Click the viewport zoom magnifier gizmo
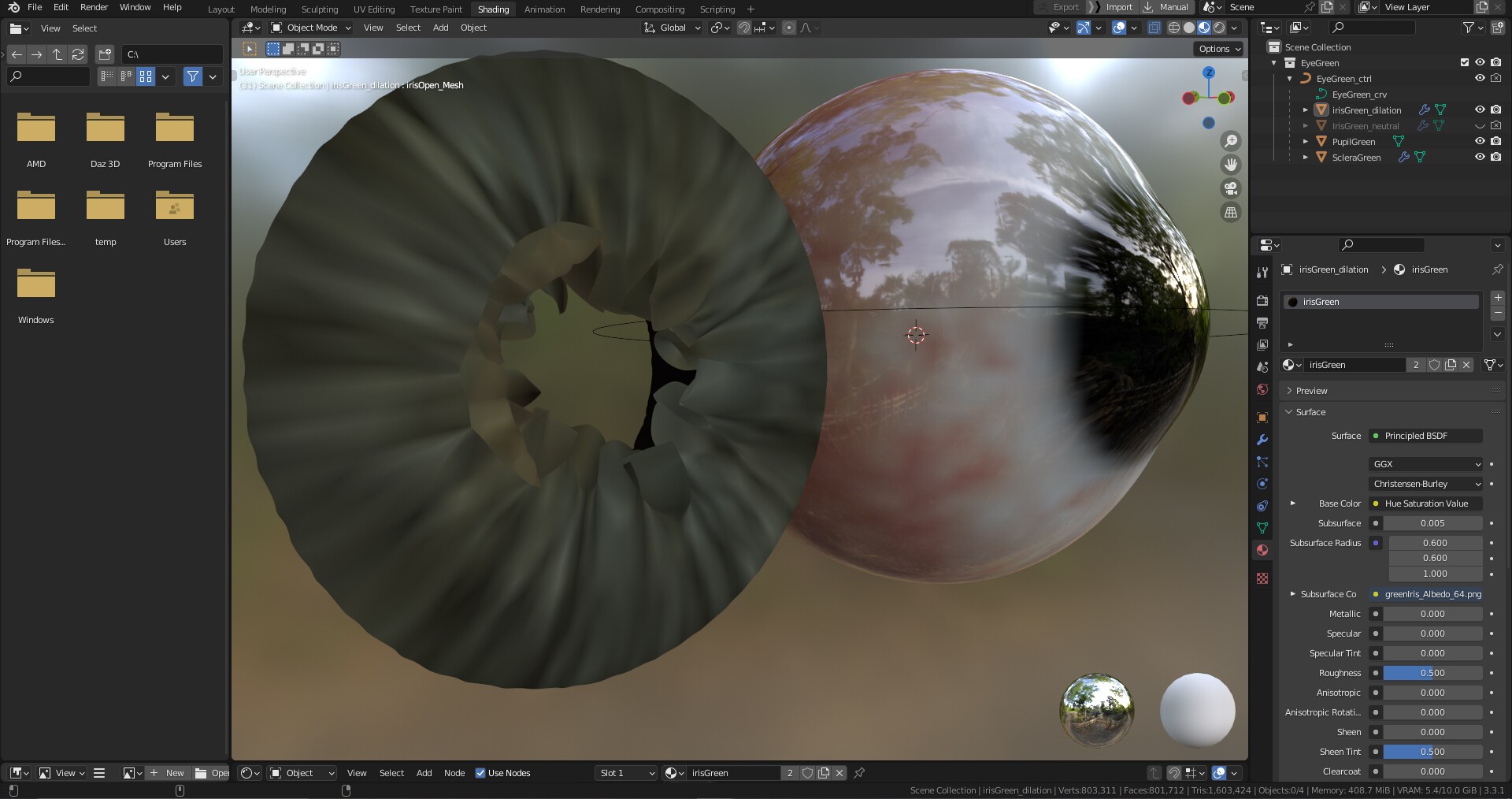Image resolution: width=1512 pixels, height=799 pixels. pos(1230,141)
